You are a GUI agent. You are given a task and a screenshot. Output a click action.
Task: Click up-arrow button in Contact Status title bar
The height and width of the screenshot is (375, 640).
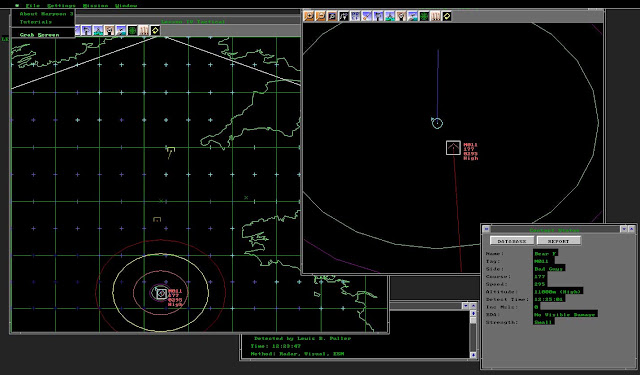(x=631, y=229)
